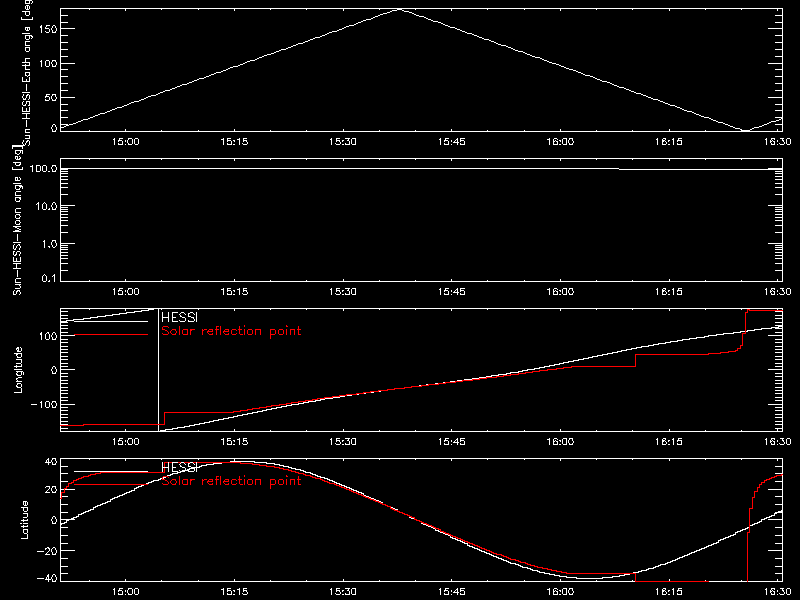Click red legend line in Longitude plot
The image size is (800, 600).
pos(111,335)
